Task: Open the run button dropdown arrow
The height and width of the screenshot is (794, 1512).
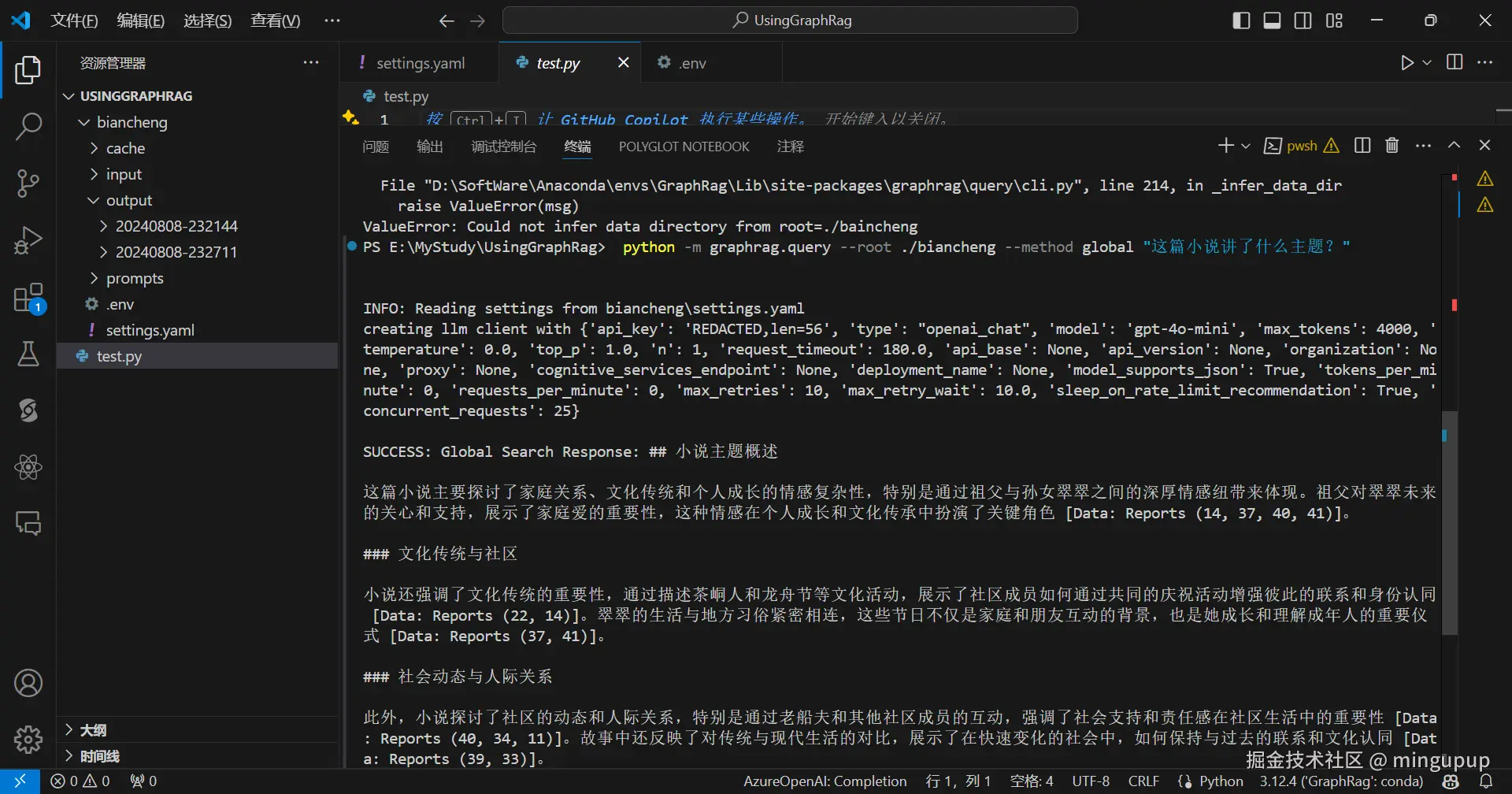Action: 1427,62
